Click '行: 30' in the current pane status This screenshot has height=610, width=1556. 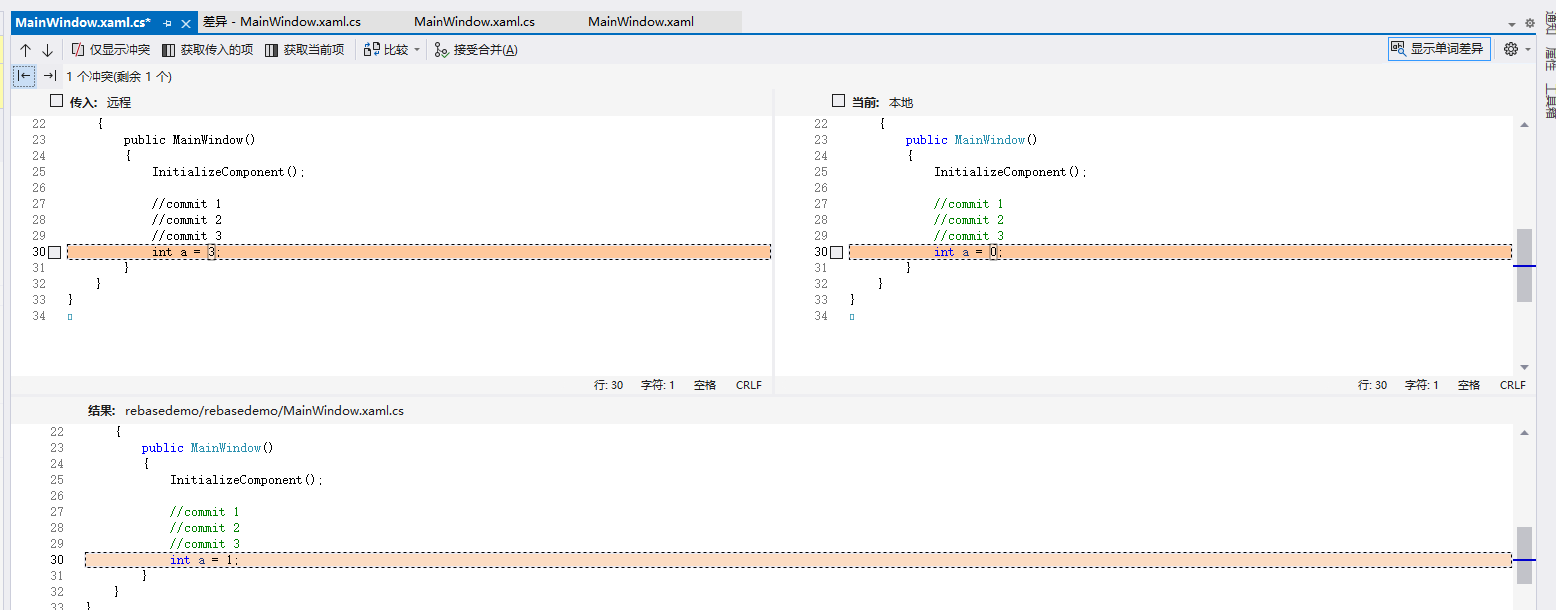tap(1372, 385)
